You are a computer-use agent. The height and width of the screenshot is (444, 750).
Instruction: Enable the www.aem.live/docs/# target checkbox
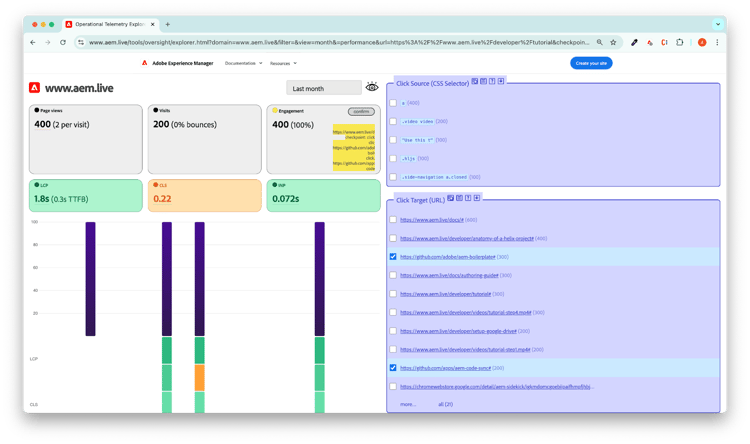coord(394,219)
